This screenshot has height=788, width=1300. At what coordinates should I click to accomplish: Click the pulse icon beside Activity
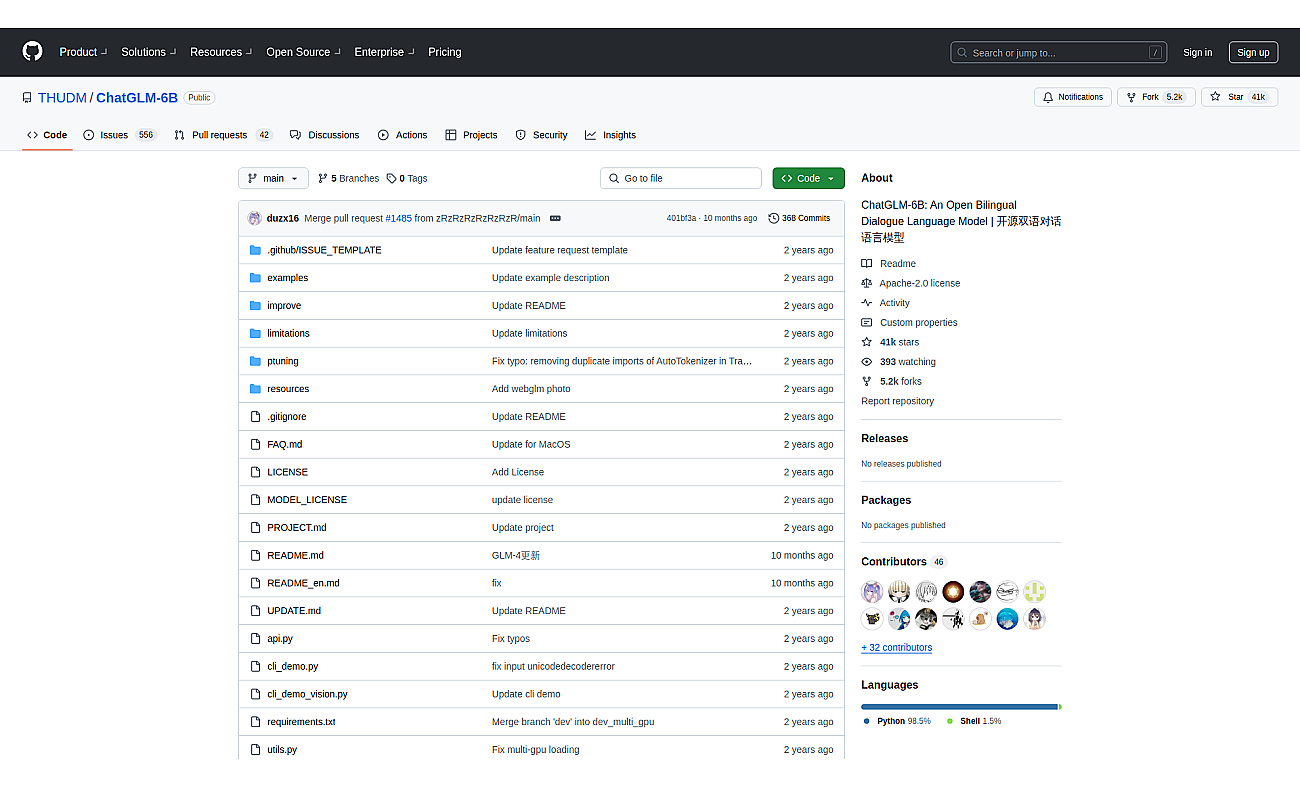(x=867, y=303)
